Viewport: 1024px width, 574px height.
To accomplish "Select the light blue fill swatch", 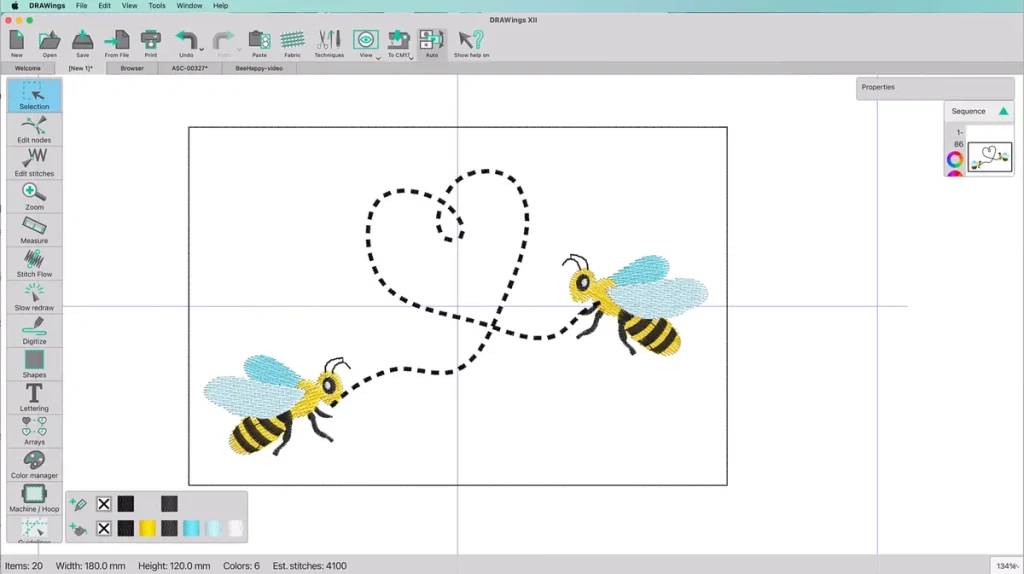I will click(214, 528).
